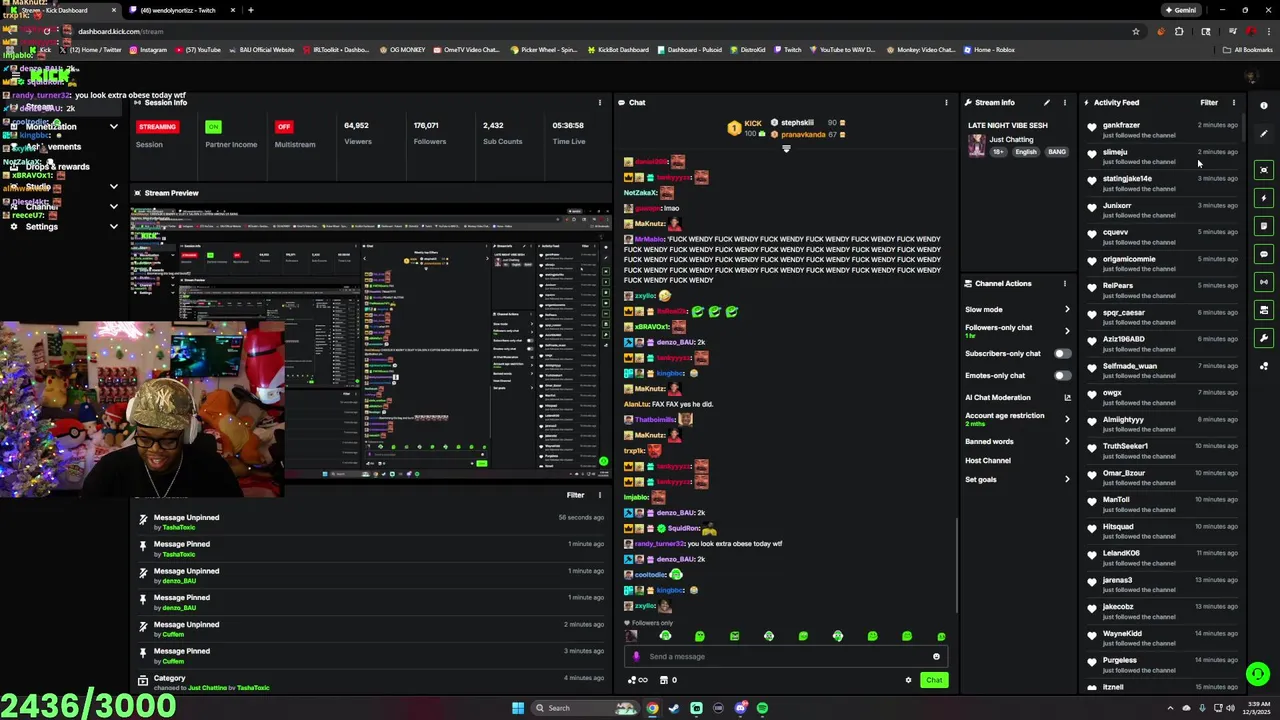
Task: Click the Stream Preview thumbnail
Action: [x=370, y=340]
